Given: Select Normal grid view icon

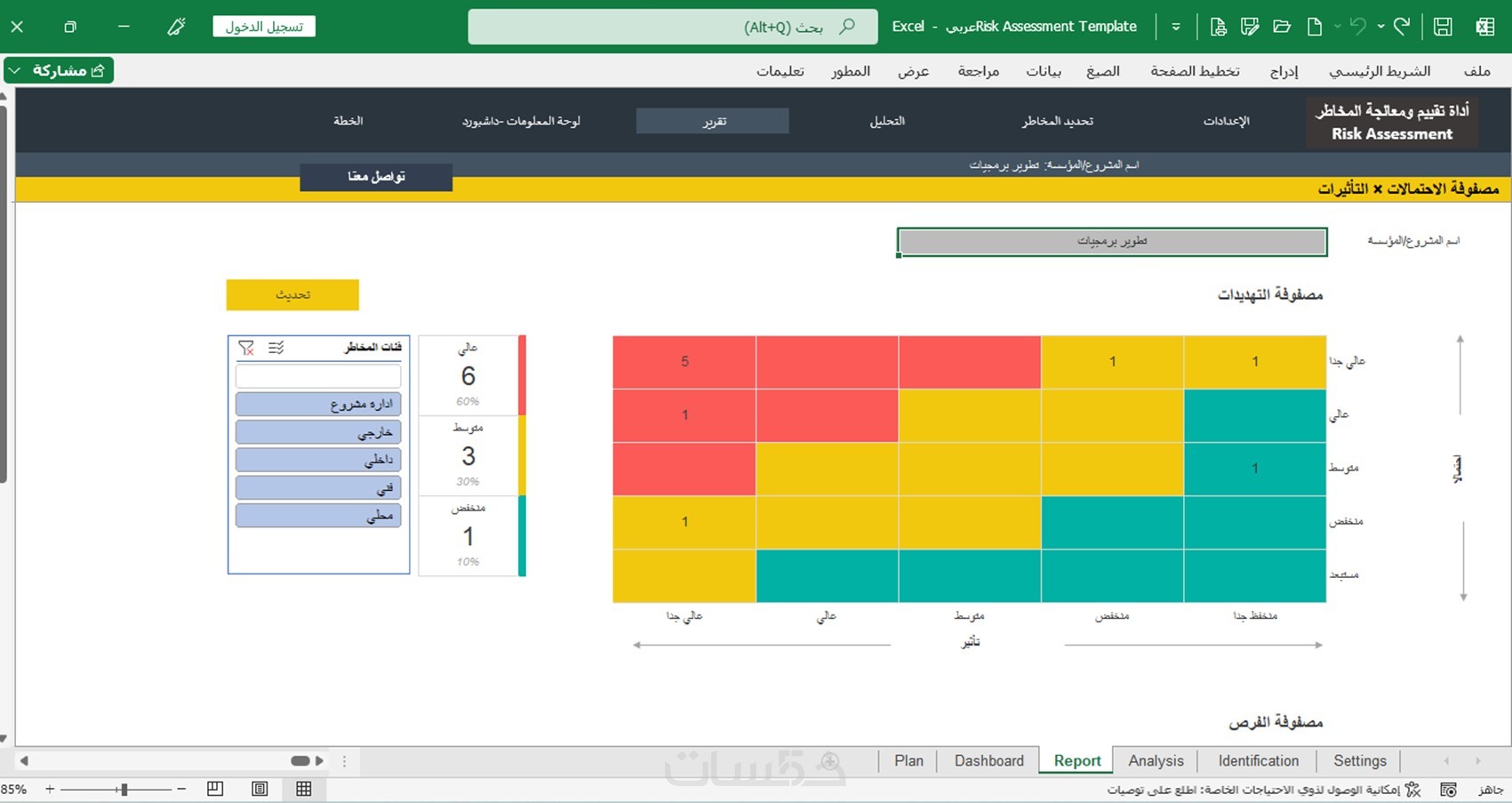Looking at the screenshot, I should [x=304, y=789].
